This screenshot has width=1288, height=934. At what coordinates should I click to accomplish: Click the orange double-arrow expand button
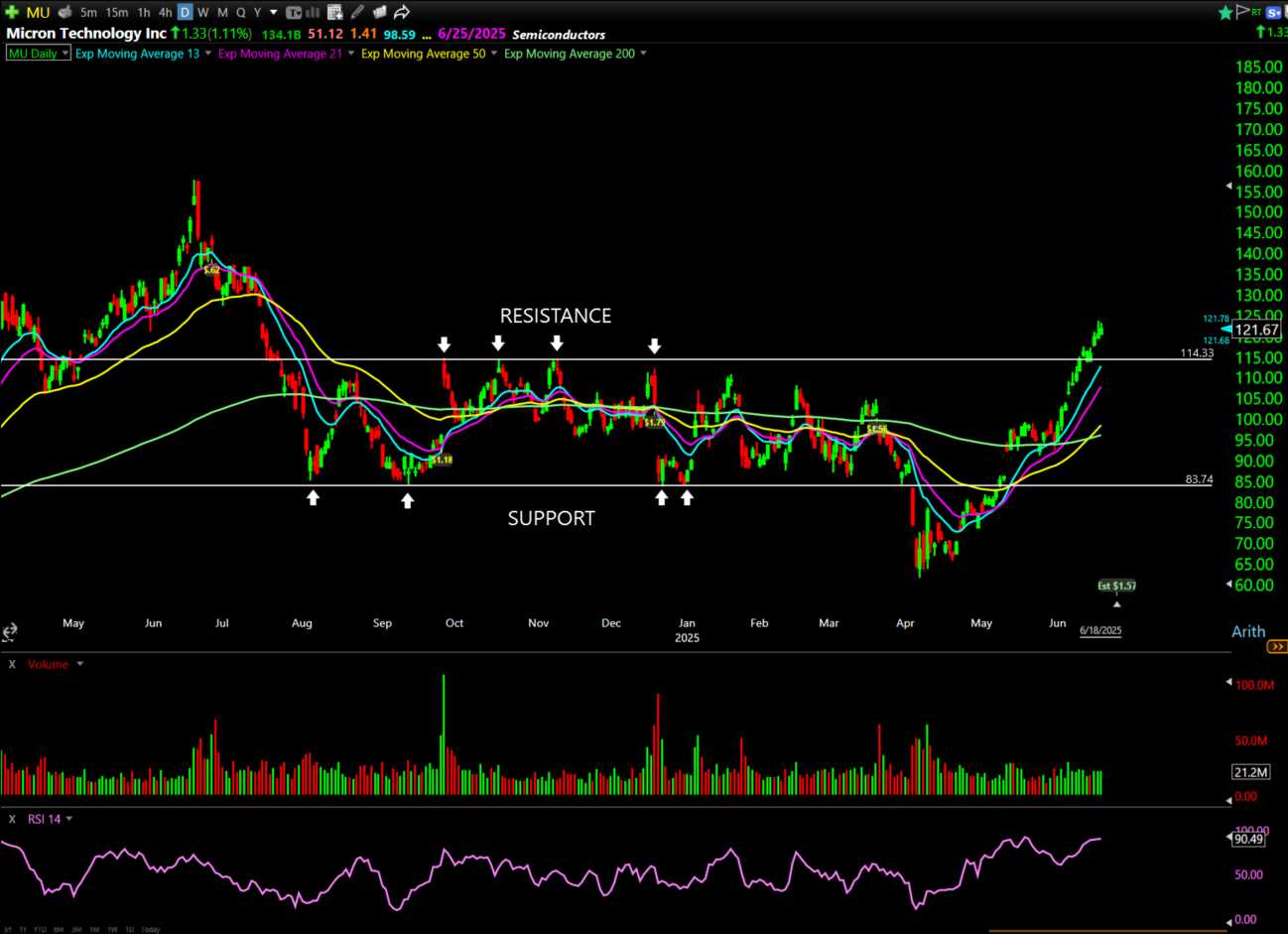click(x=1277, y=646)
